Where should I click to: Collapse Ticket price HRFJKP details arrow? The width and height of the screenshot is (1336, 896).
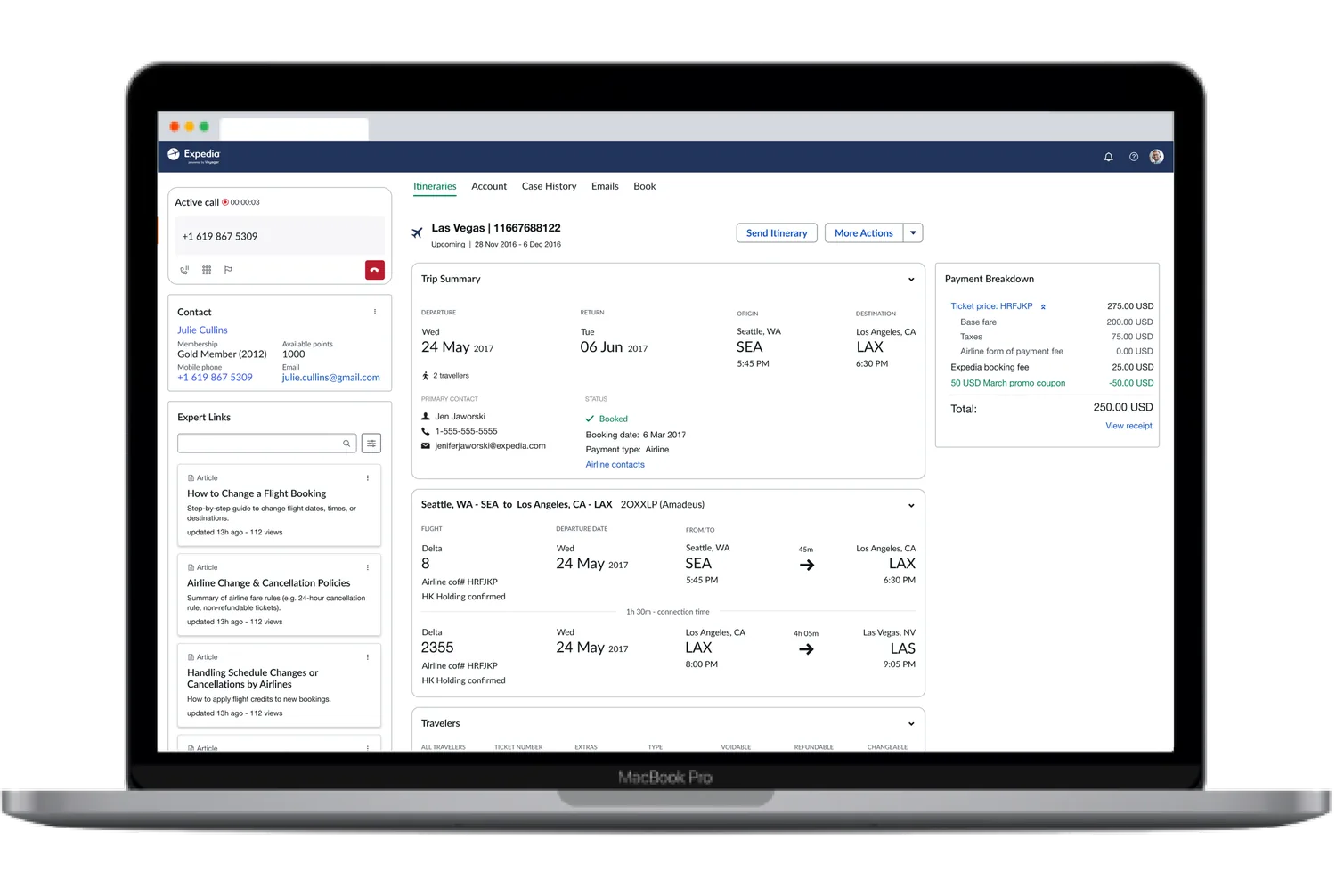coord(1043,306)
